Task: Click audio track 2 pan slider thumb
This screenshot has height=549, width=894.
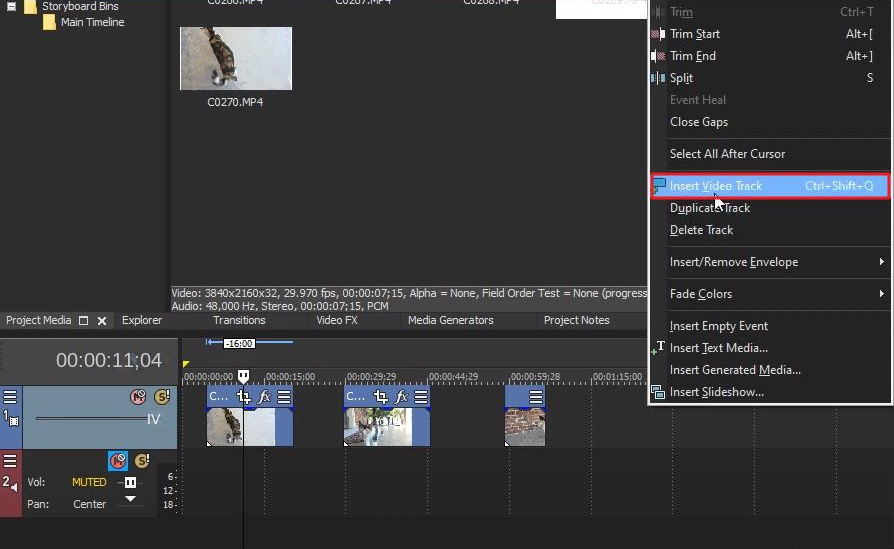Action: tap(131, 499)
